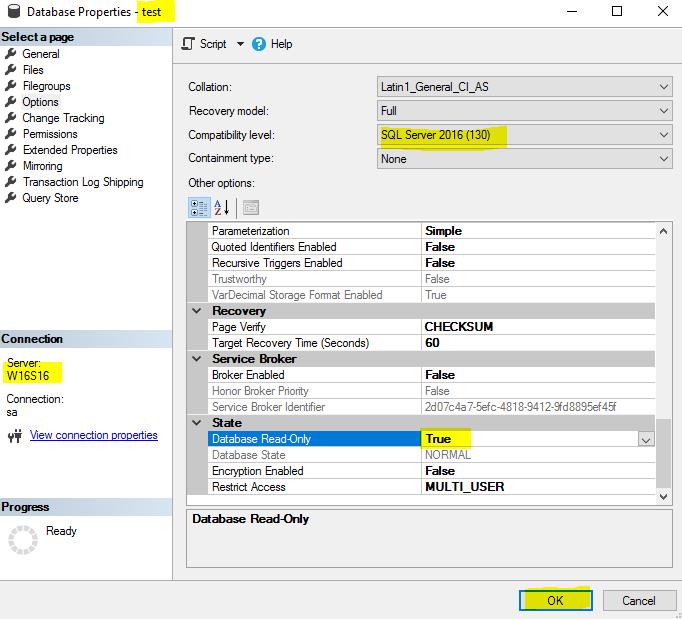682x619 pixels.
Task: Open the Script dropdown arrow
Action: 240,44
